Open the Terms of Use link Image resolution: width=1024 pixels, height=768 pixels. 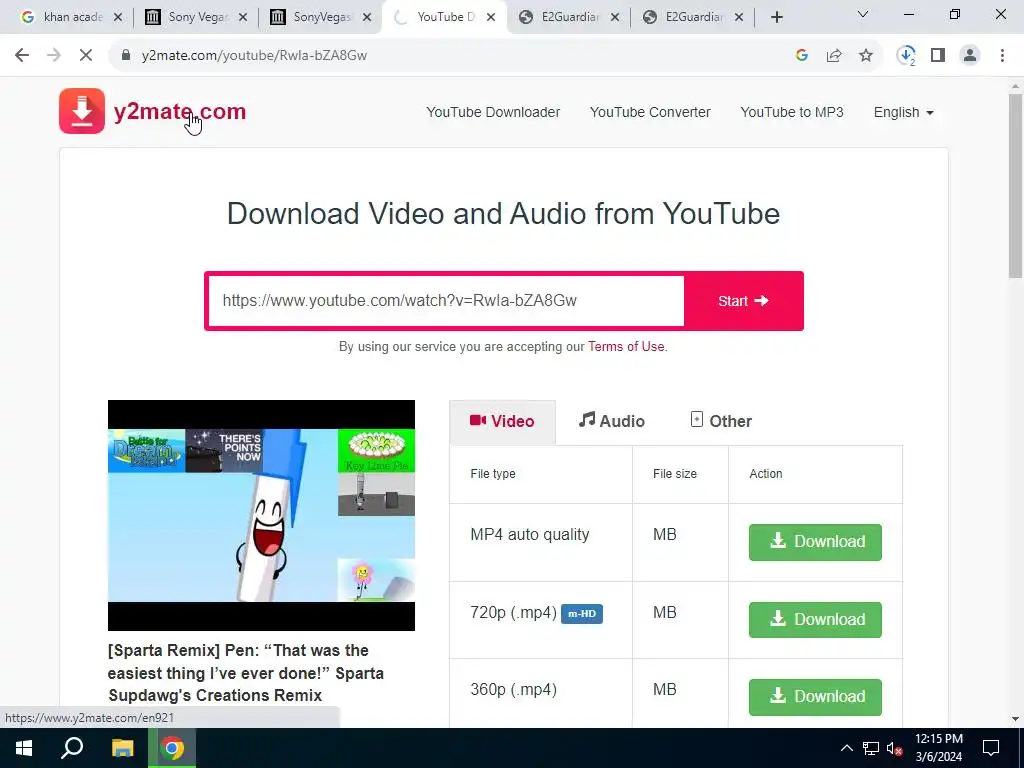pyautogui.click(x=626, y=347)
